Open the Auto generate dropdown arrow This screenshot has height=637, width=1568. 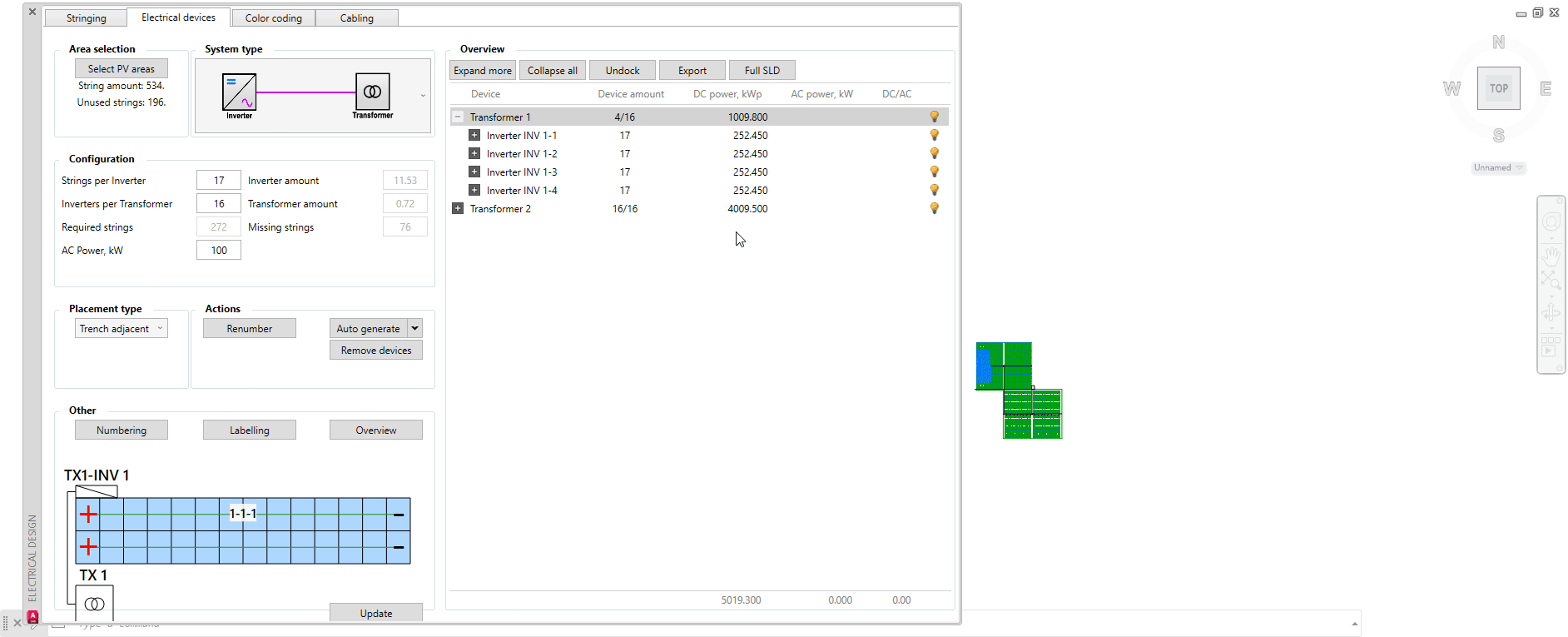[x=414, y=329]
